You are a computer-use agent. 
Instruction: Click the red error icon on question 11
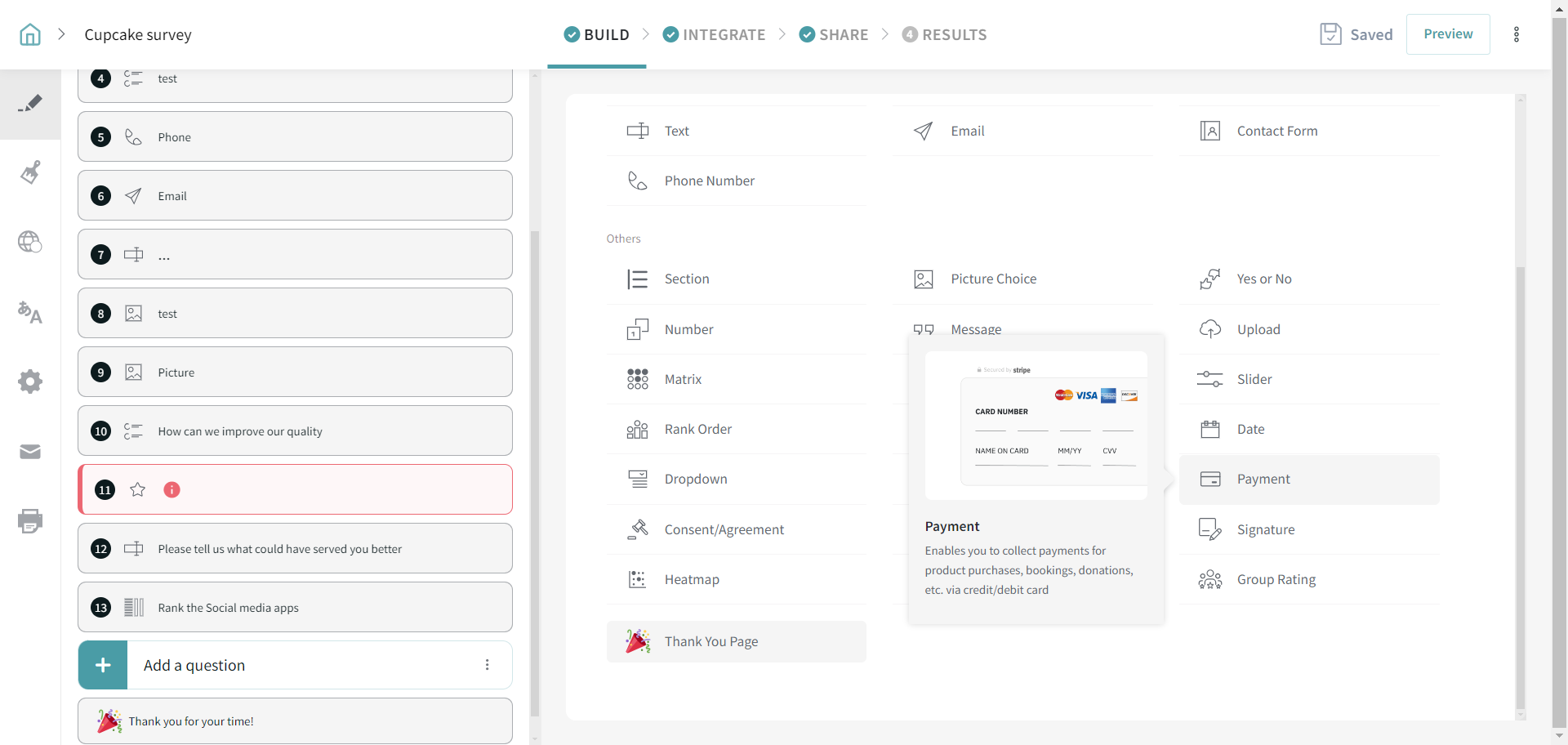tap(171, 489)
